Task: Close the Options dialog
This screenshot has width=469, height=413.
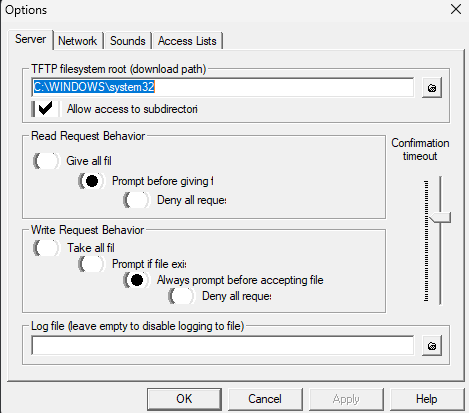Action: (x=456, y=9)
